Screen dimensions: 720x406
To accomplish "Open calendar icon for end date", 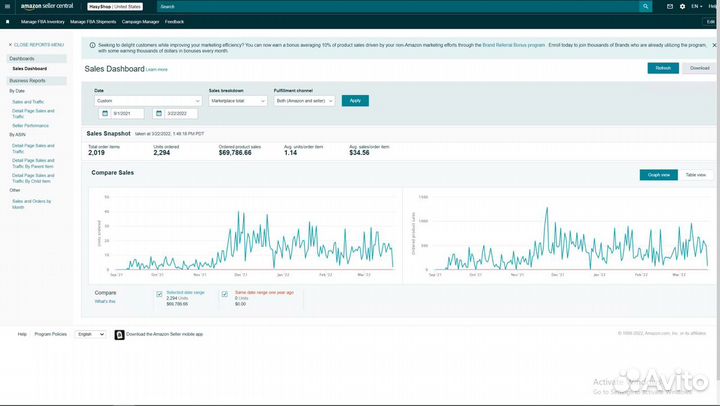I will 157,113.
